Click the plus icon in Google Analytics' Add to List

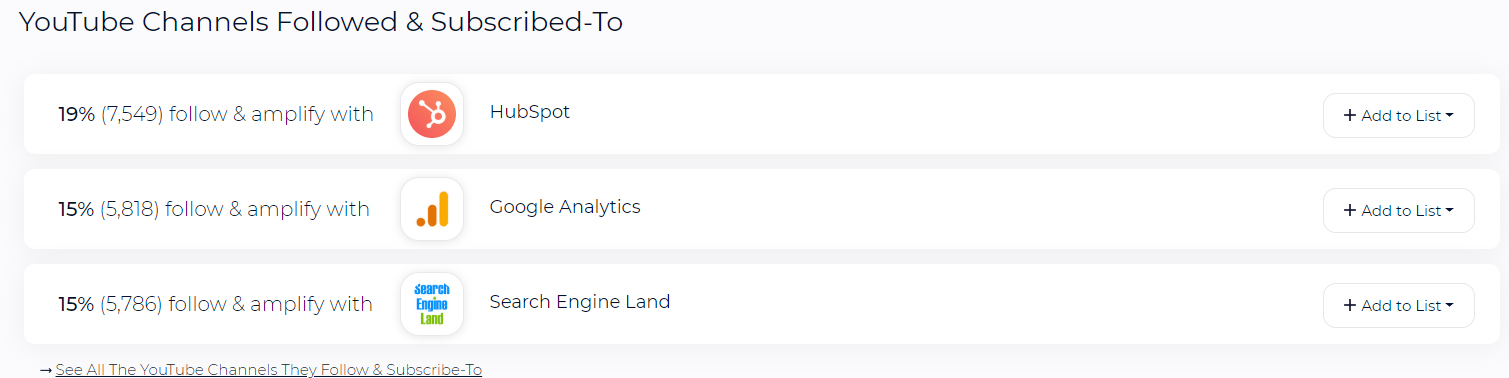pos(1350,210)
